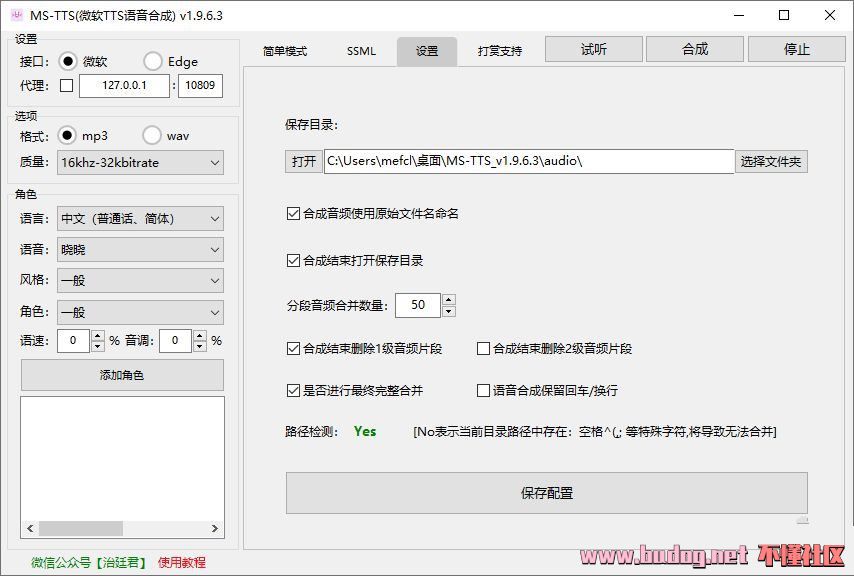854x576 pixels.
Task: Open the 语音 voice dropdown 晓晓
Action: click(141, 250)
